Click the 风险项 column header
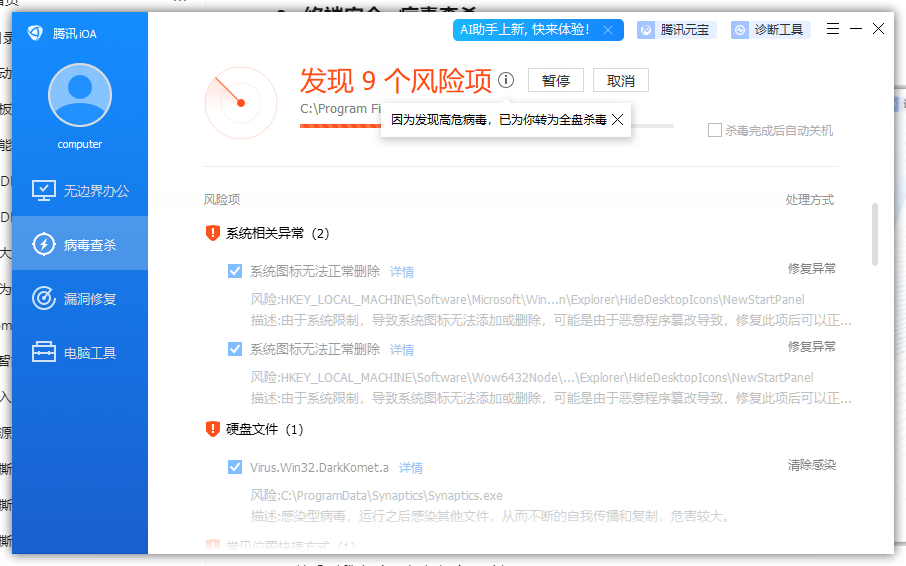Image resolution: width=906 pixels, height=566 pixels. pyautogui.click(x=221, y=200)
